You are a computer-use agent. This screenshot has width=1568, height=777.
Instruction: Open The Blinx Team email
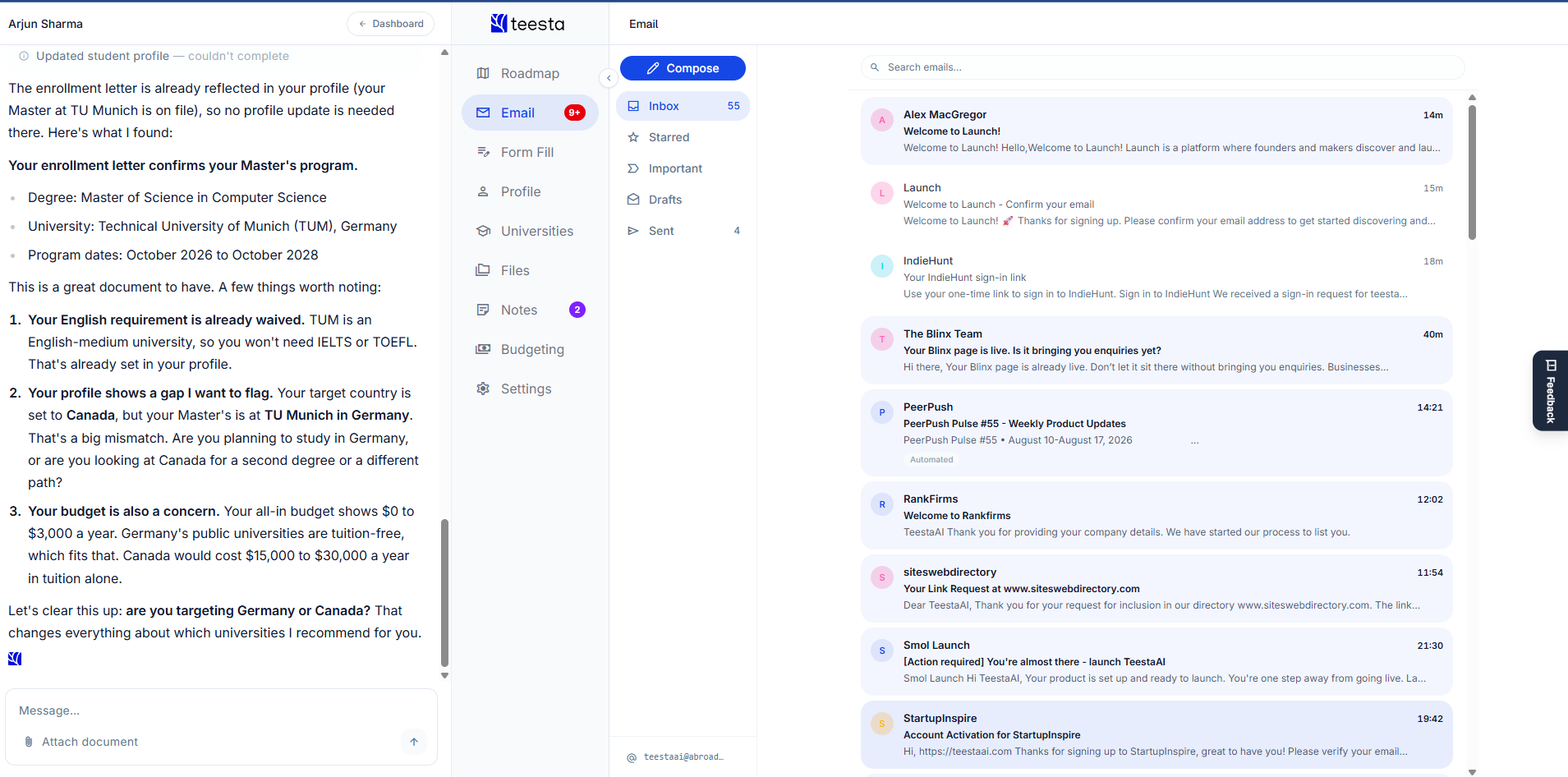1156,351
